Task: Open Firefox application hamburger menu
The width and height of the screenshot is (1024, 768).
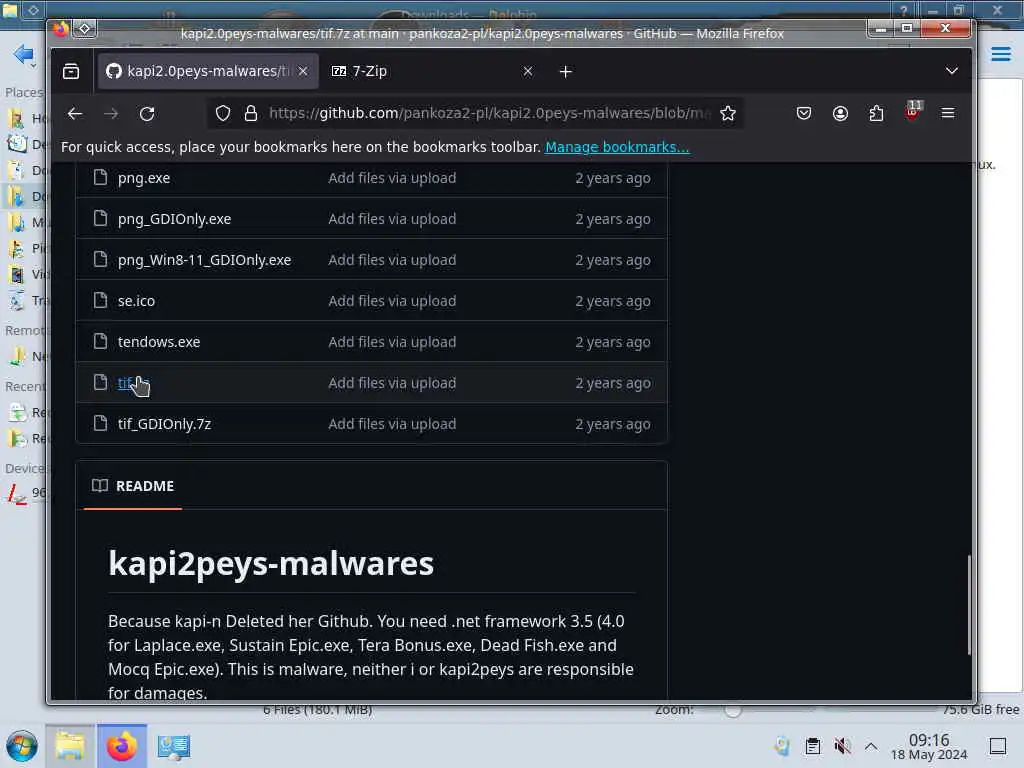Action: tap(948, 114)
